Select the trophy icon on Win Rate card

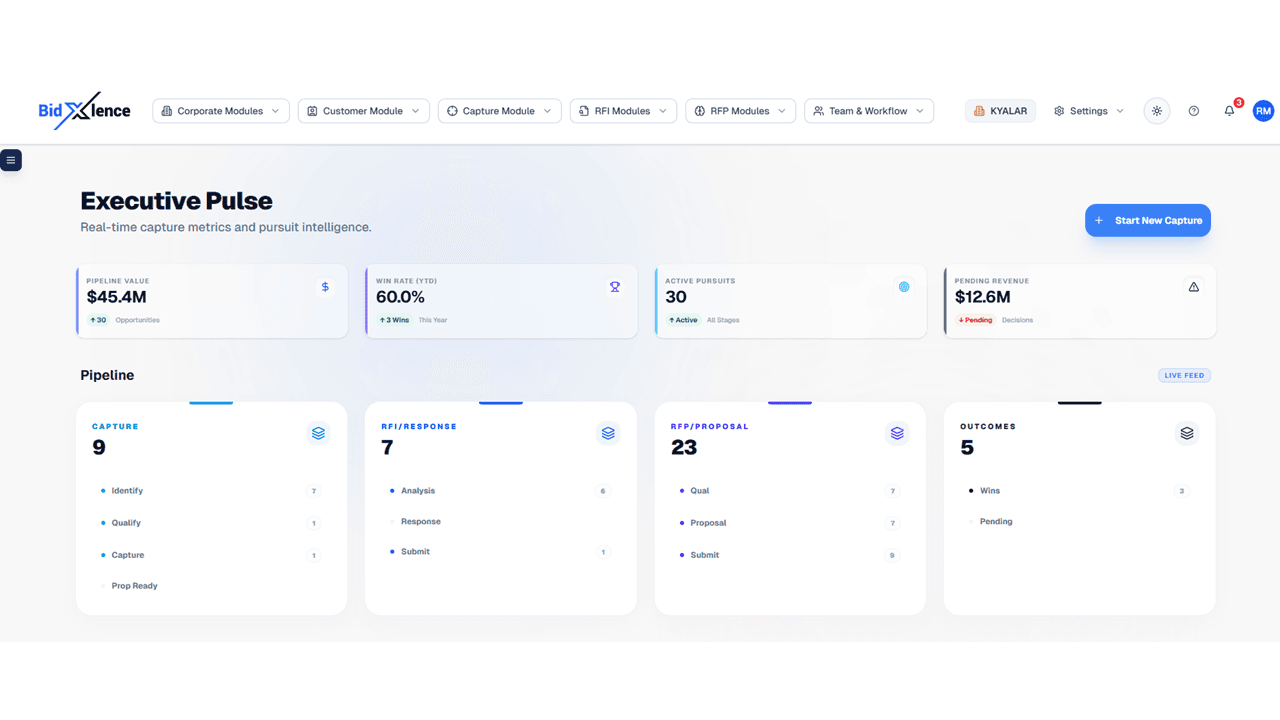click(614, 287)
